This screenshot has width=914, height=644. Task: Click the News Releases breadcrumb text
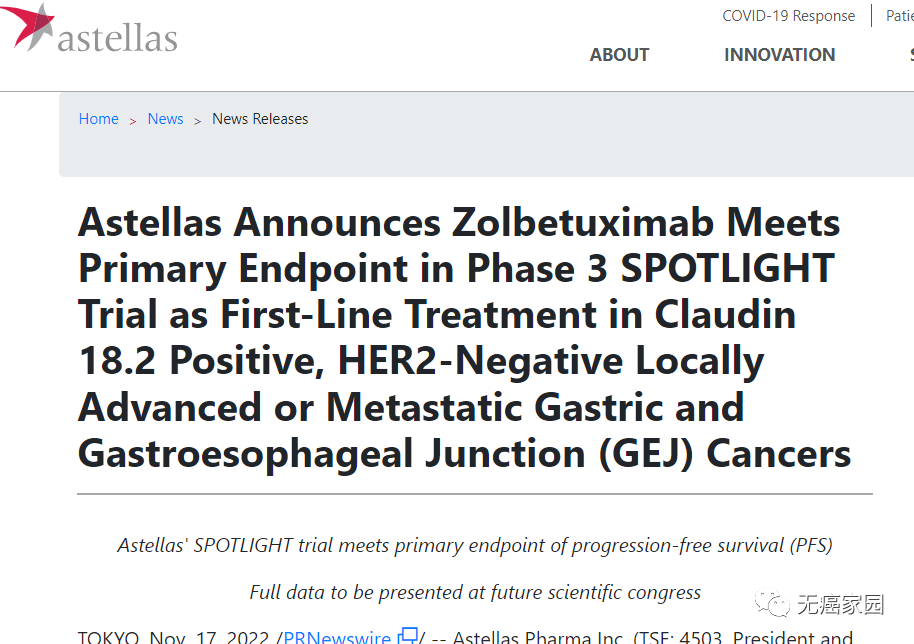pos(260,119)
